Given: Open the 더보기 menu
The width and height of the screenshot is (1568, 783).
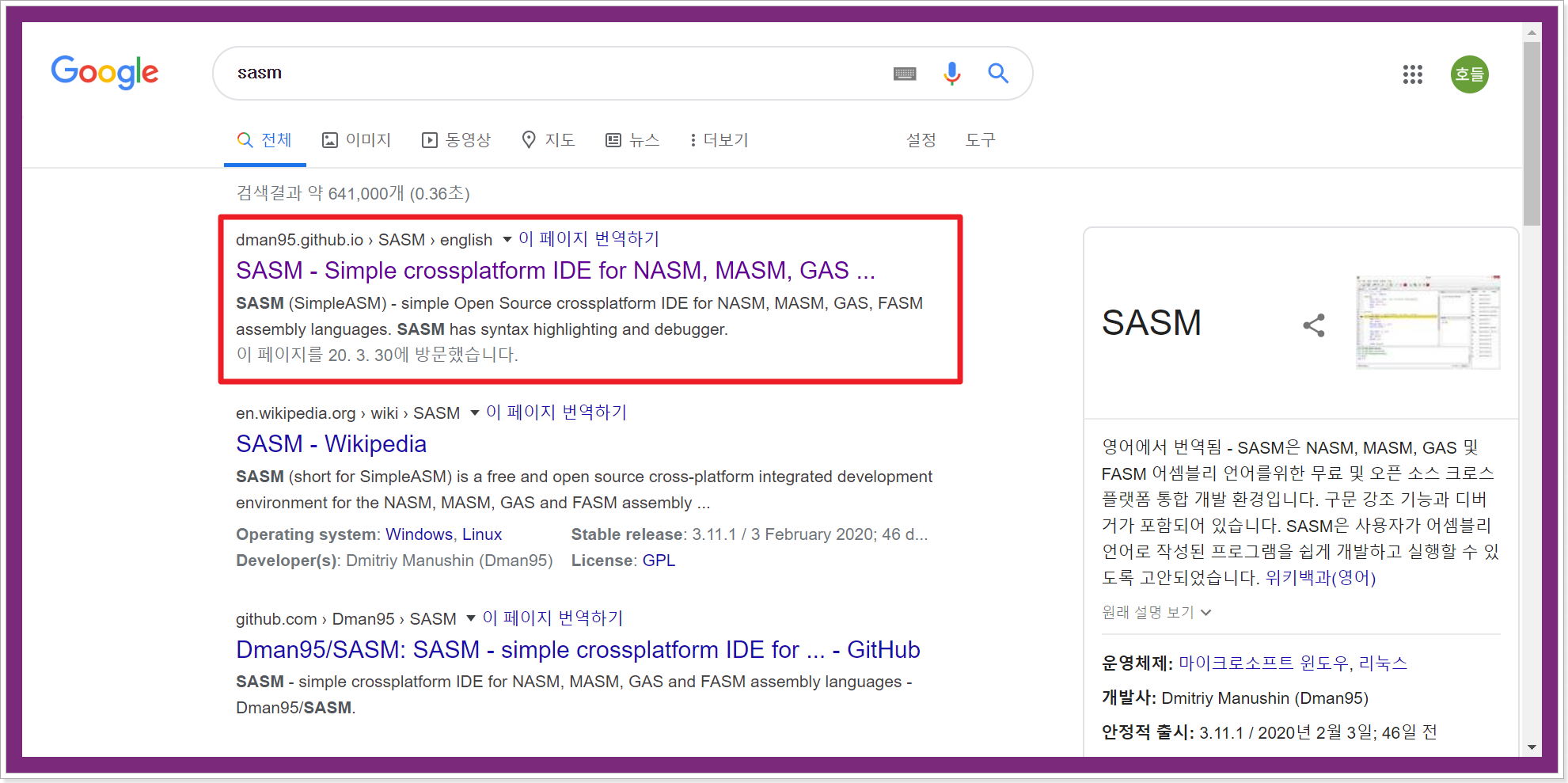Looking at the screenshot, I should coord(719,140).
